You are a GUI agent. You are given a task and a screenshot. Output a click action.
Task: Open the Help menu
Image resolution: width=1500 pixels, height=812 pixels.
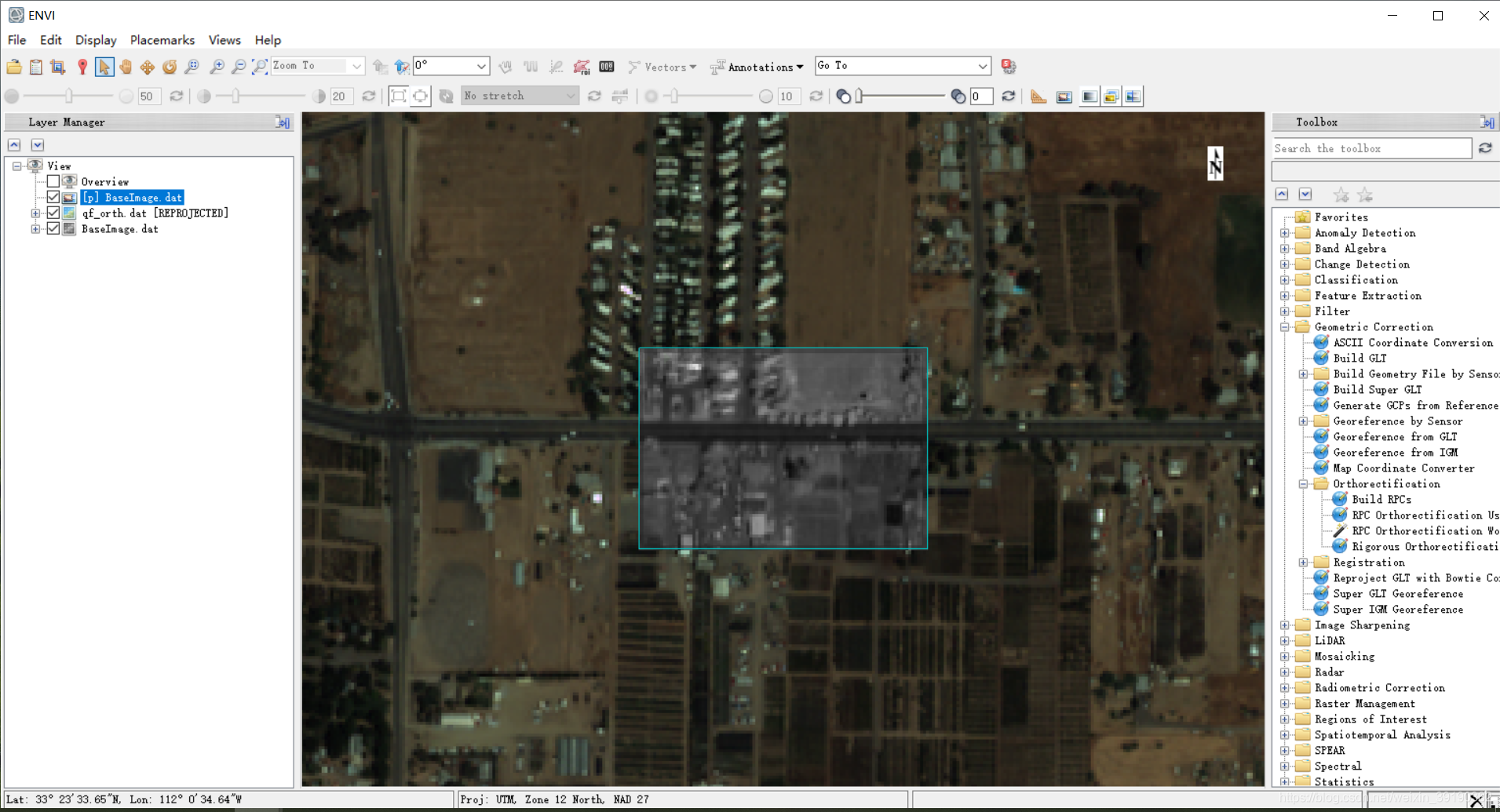tap(268, 40)
